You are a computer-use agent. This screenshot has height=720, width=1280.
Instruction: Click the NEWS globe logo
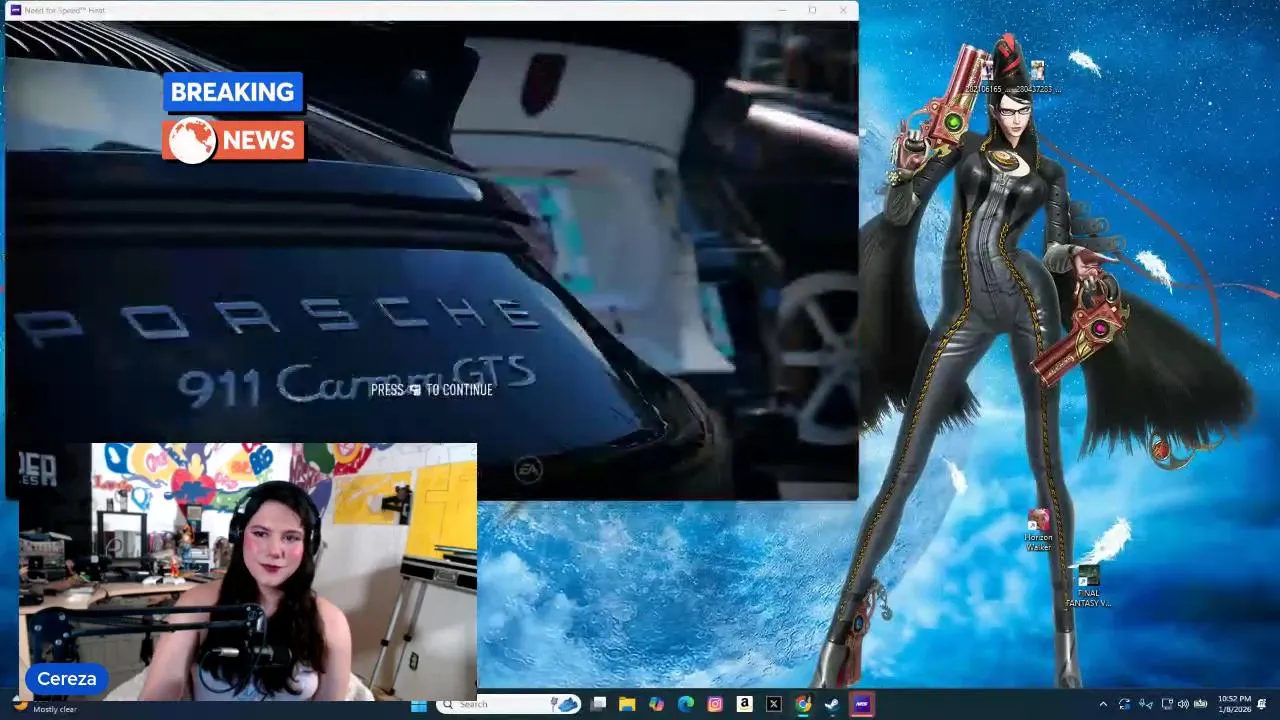(192, 141)
